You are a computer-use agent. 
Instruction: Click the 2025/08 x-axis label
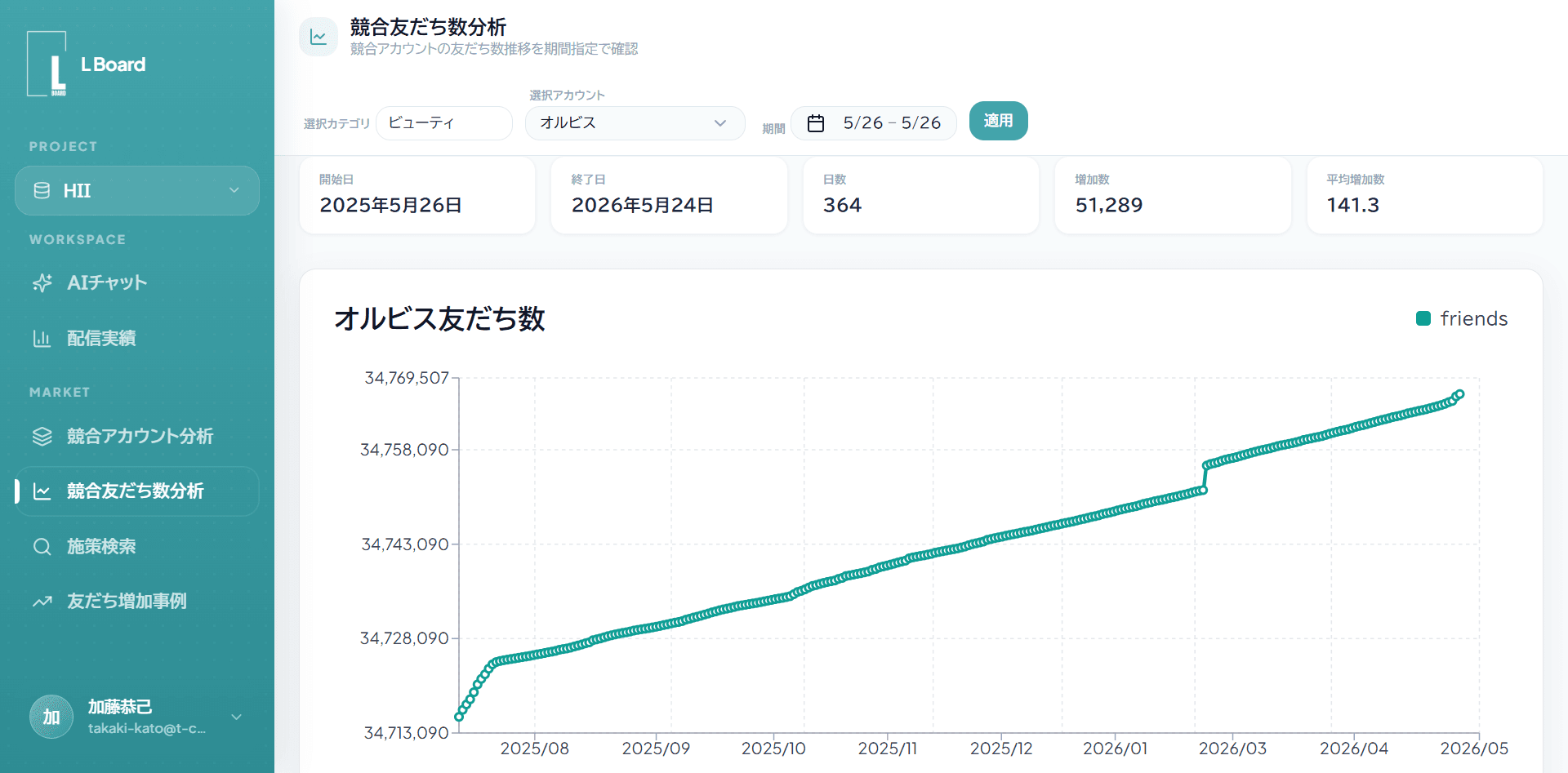pos(535,749)
